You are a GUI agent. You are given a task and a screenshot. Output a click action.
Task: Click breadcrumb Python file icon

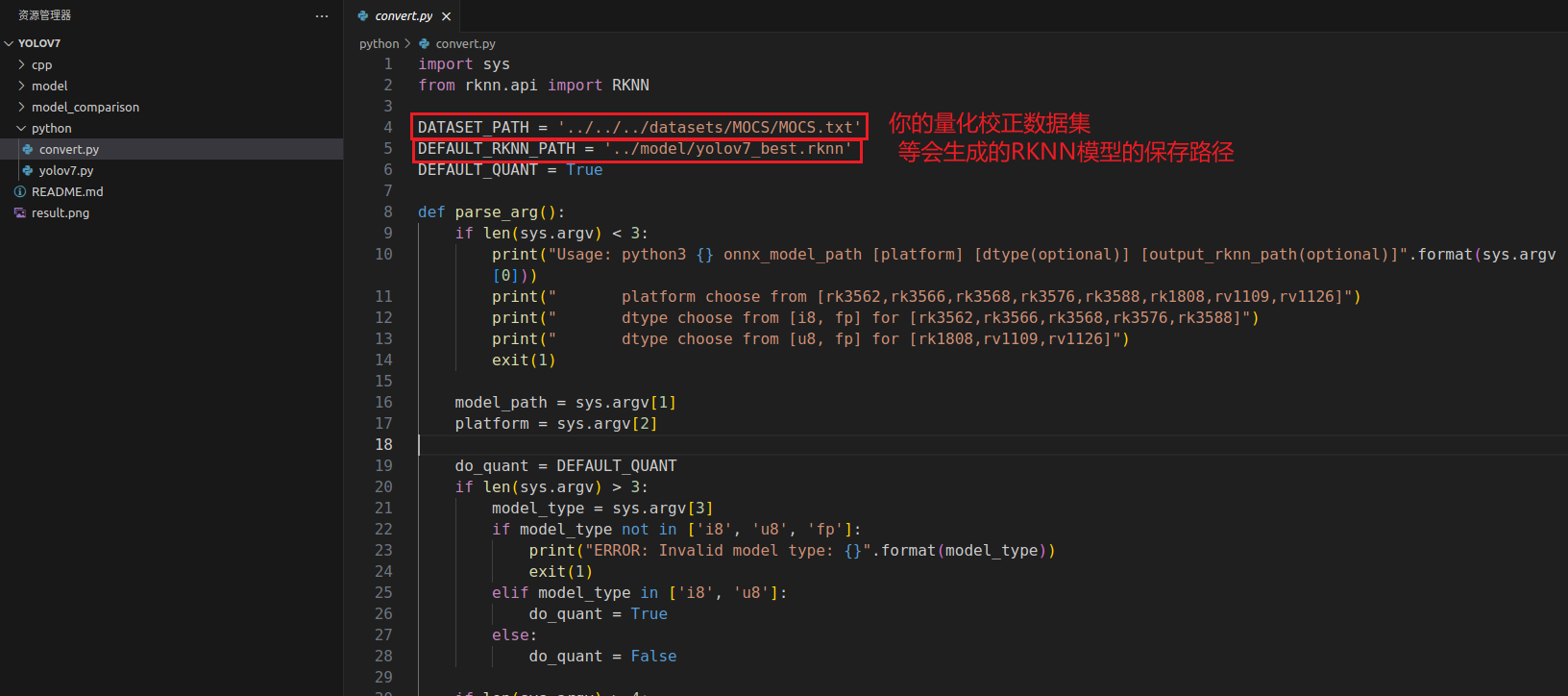point(425,44)
